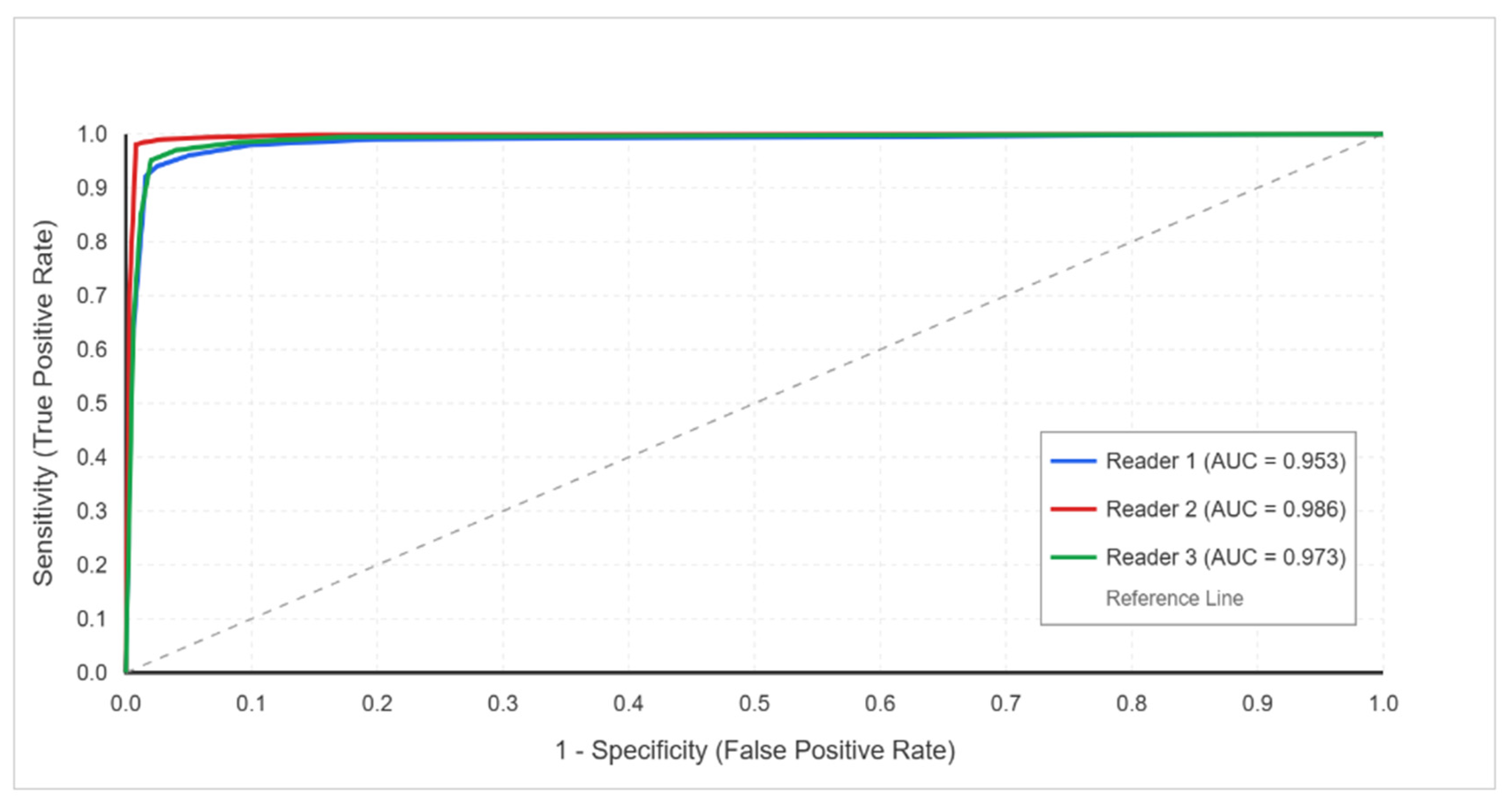Click the Reader 1 legend entry

click(1225, 461)
